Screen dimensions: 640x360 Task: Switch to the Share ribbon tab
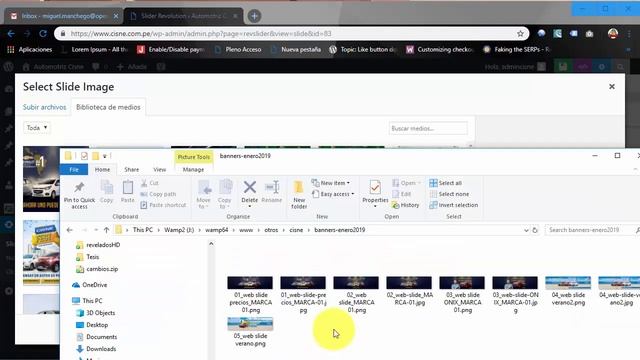pyautogui.click(x=131, y=169)
